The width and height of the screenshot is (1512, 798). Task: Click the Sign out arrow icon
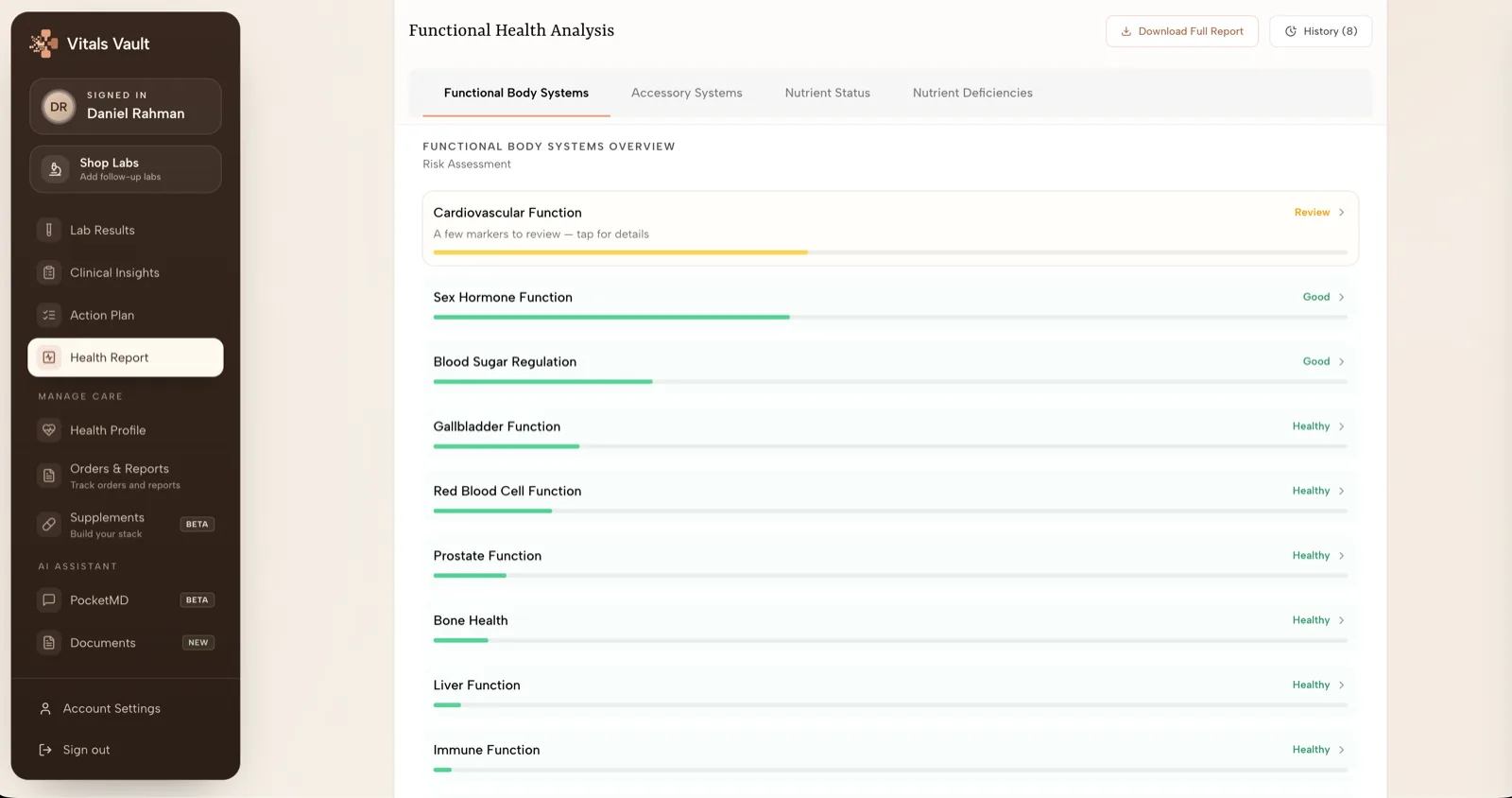[45, 750]
